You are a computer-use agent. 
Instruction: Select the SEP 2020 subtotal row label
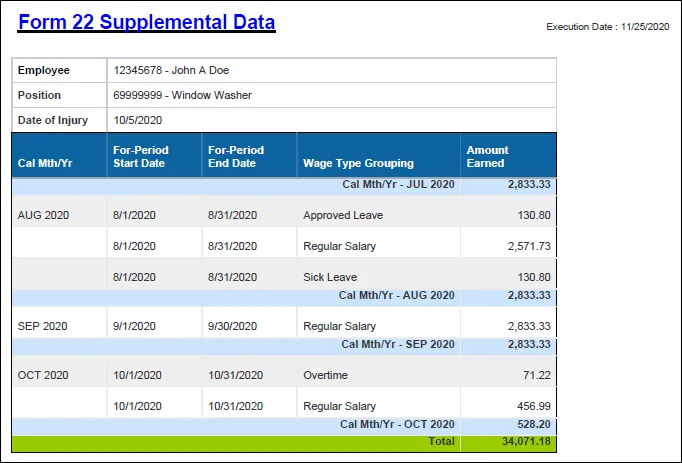pos(398,344)
